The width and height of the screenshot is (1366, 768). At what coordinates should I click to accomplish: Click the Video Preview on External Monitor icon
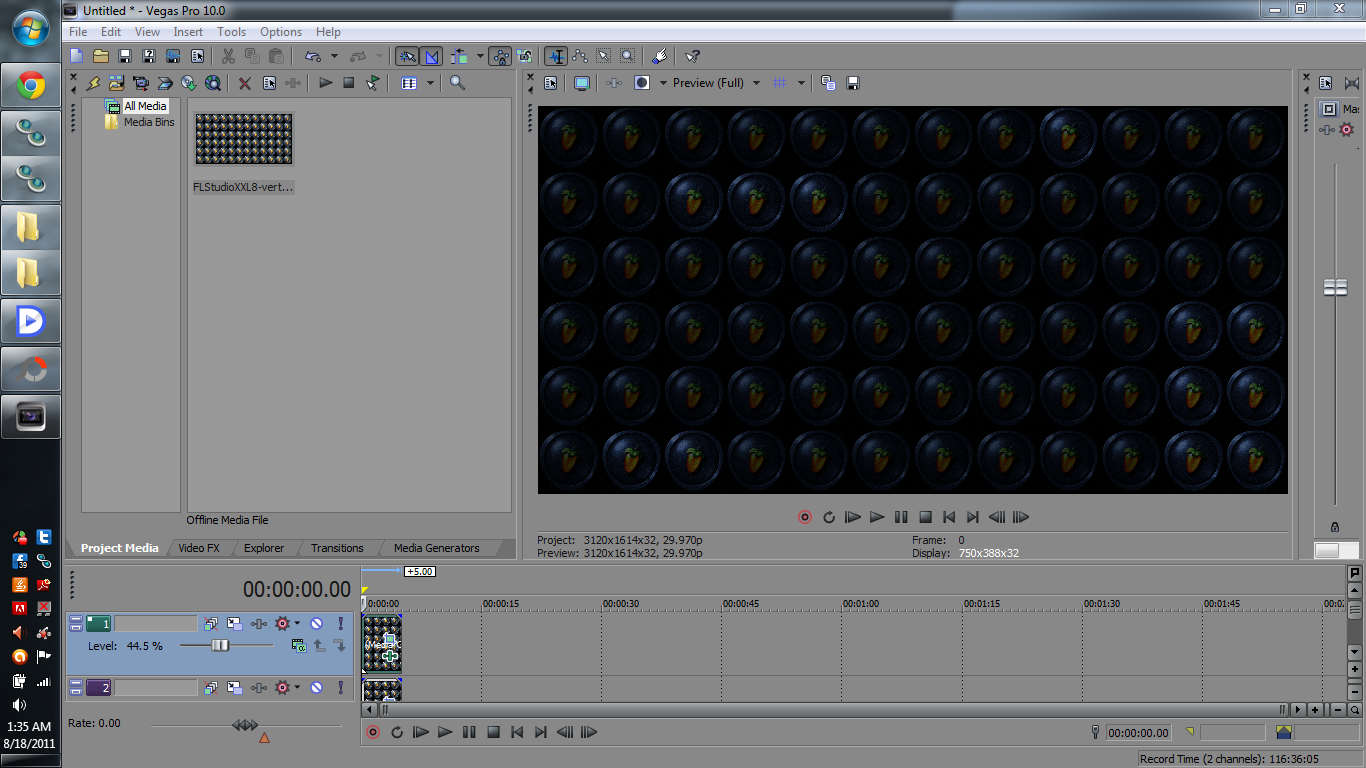(582, 83)
